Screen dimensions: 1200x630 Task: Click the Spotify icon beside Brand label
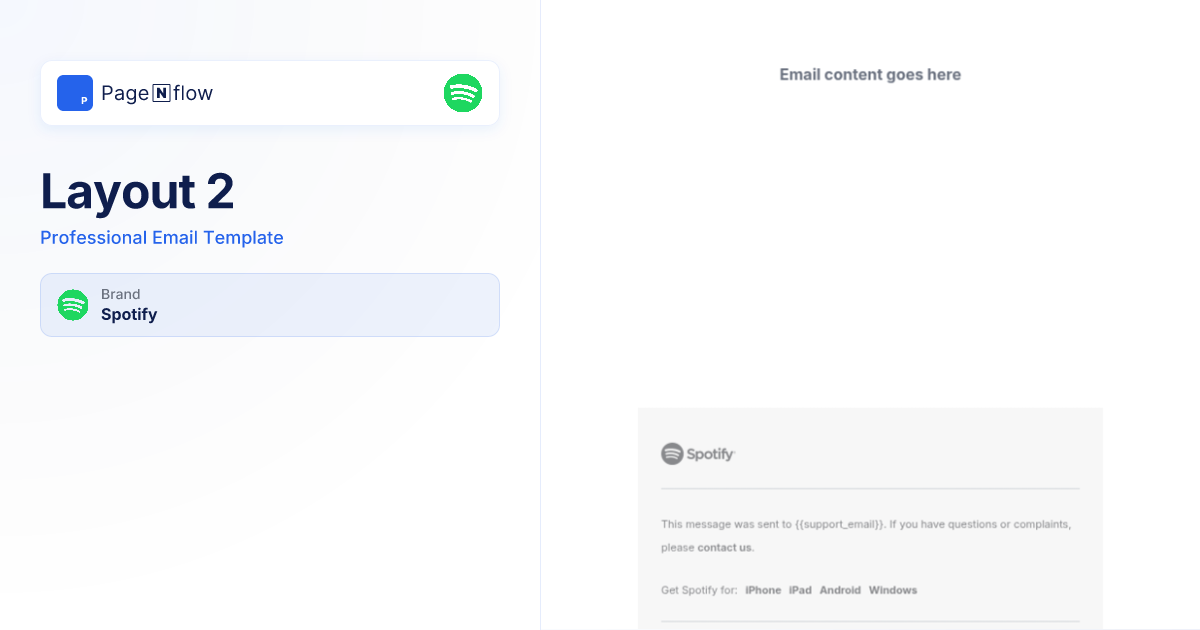click(x=73, y=305)
